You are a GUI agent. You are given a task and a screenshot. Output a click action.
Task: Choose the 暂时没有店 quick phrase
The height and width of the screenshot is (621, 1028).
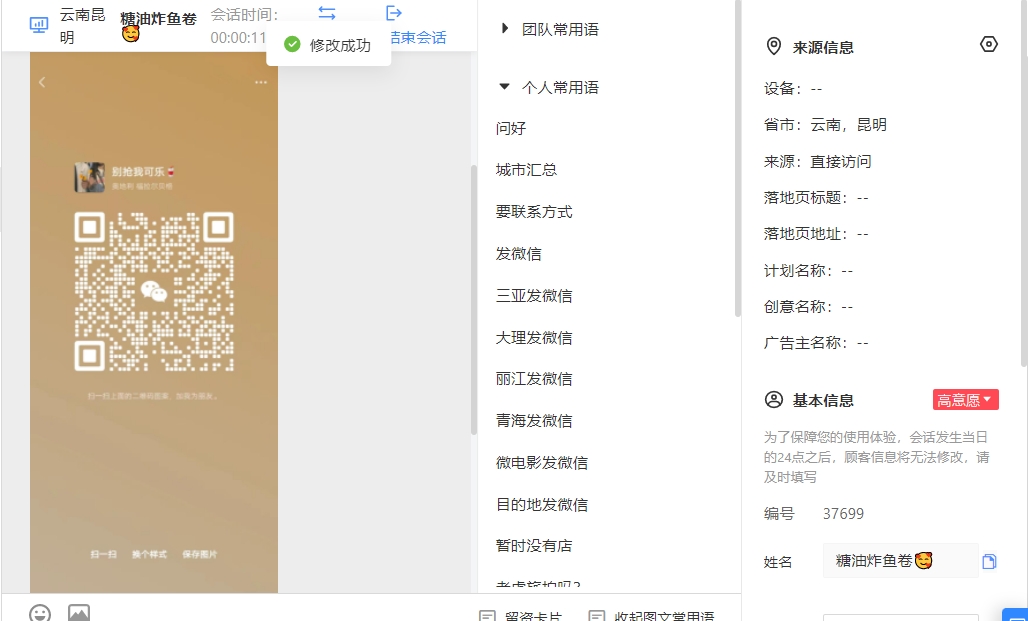[534, 546]
